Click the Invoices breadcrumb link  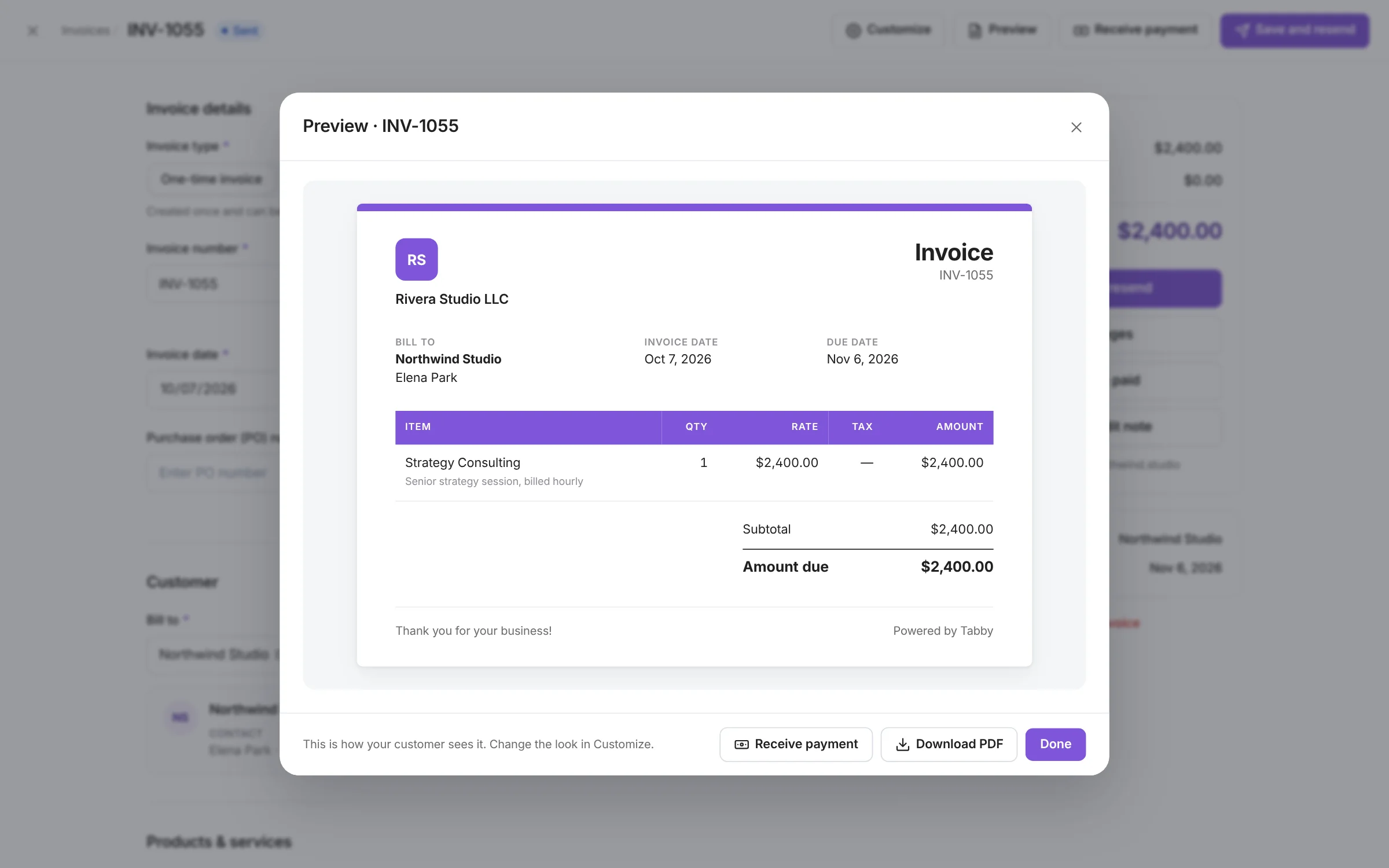(x=86, y=31)
